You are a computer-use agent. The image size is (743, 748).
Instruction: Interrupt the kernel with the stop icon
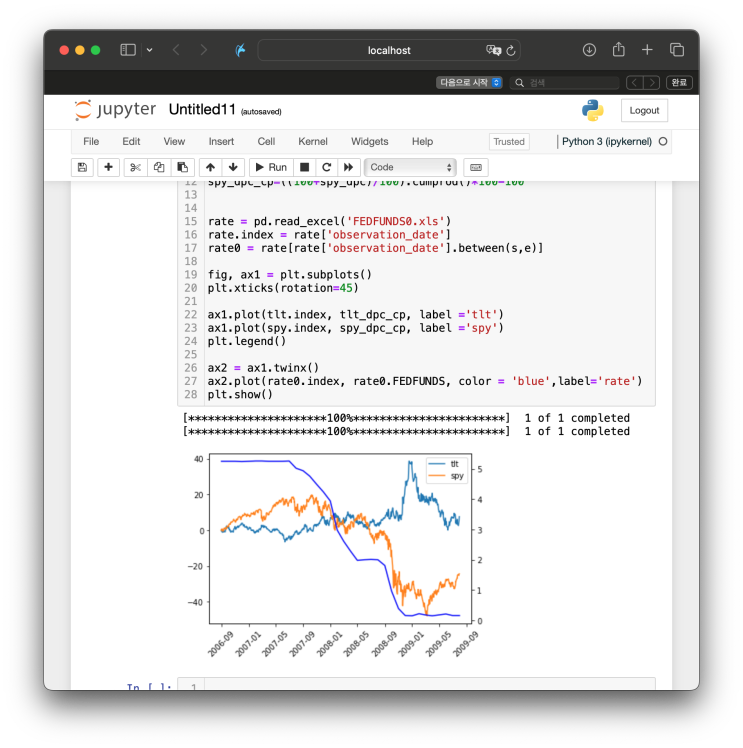coord(304,167)
